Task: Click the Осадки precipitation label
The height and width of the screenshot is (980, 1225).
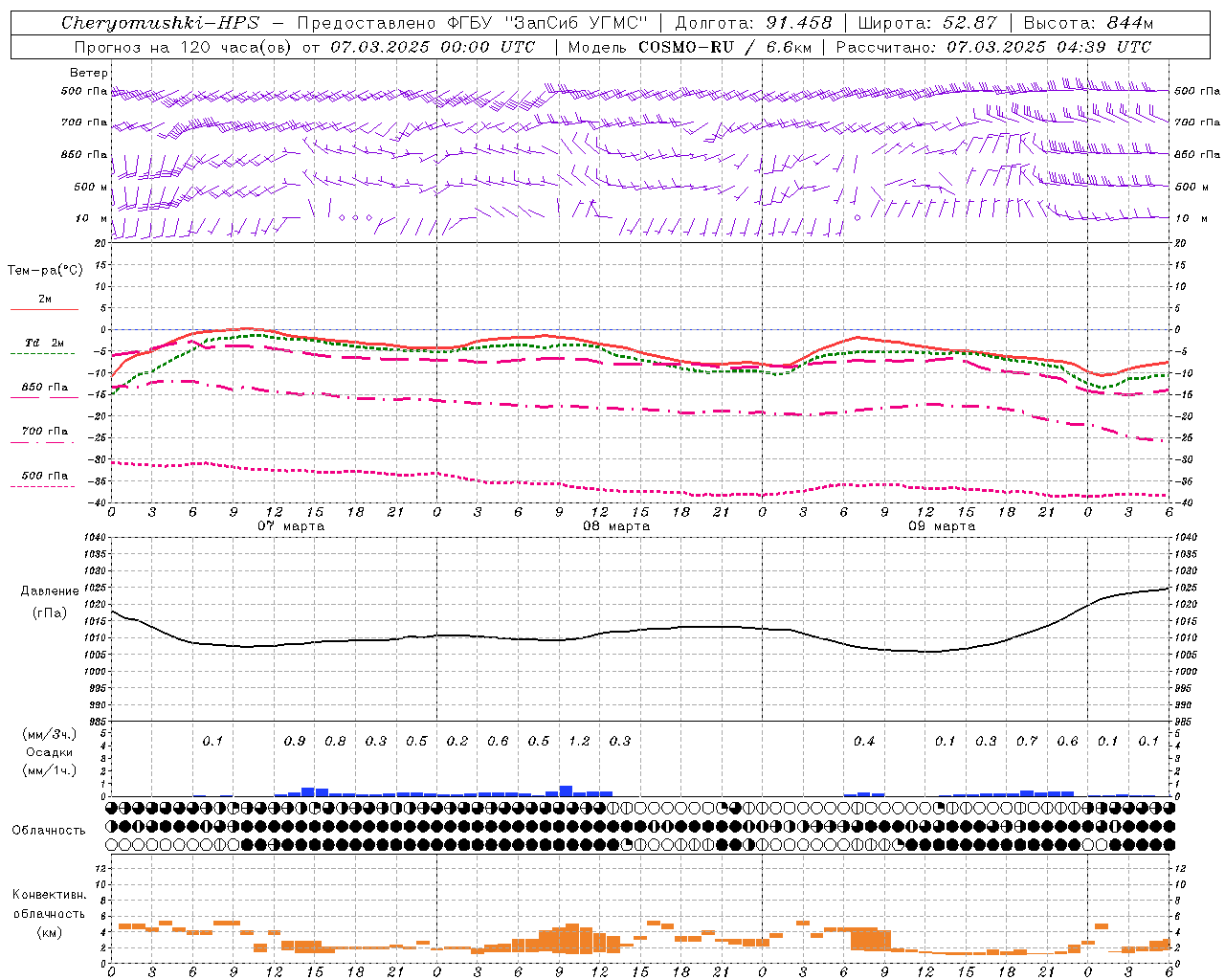Action: [x=50, y=752]
